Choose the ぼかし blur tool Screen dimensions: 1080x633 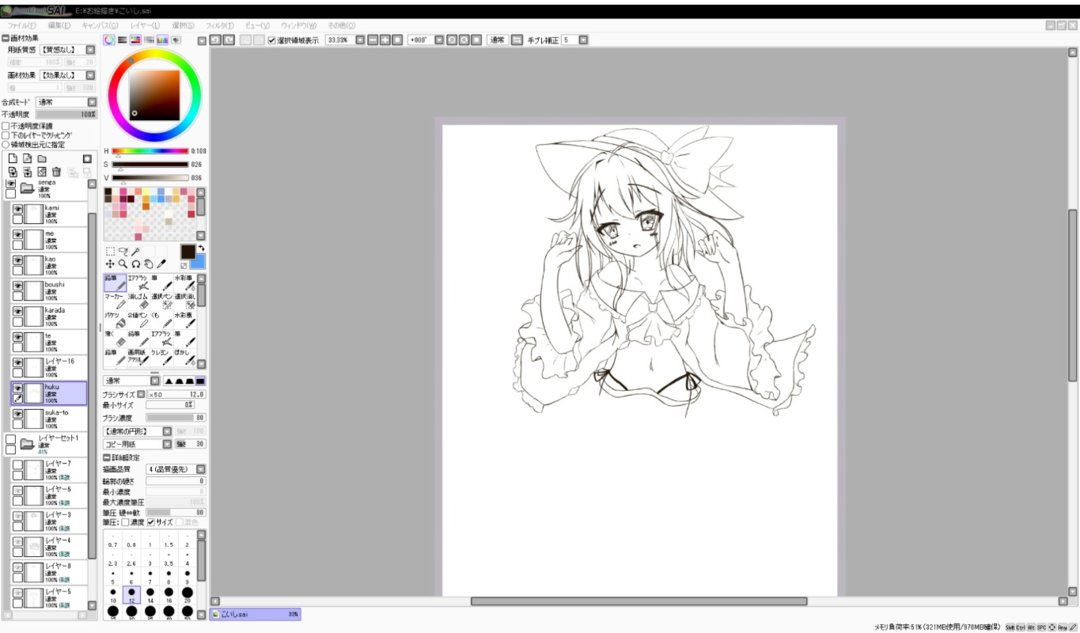[x=183, y=357]
